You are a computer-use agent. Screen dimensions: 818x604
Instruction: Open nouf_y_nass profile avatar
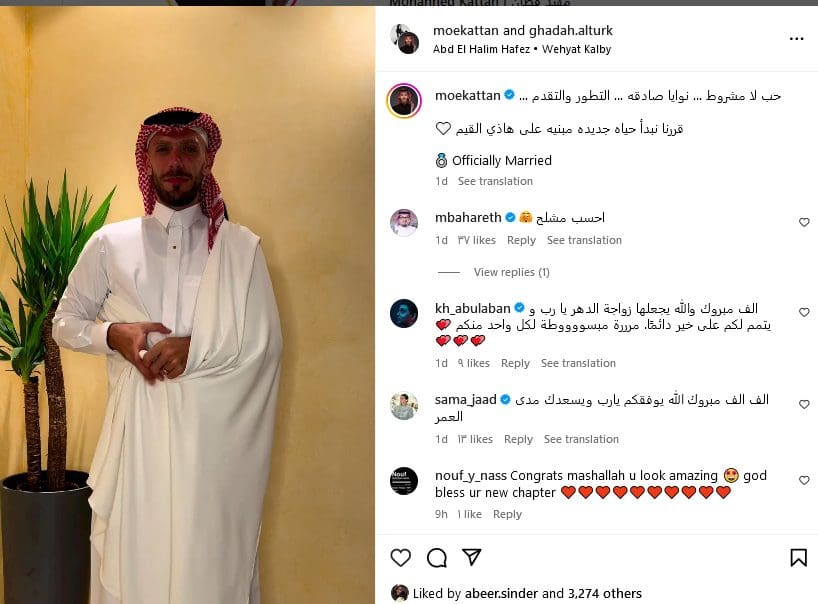point(404,480)
